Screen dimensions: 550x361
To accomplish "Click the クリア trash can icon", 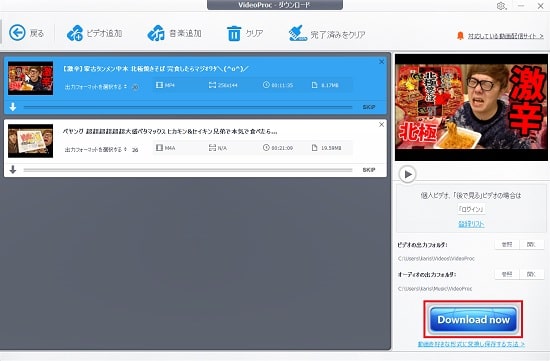I will [x=234, y=34].
